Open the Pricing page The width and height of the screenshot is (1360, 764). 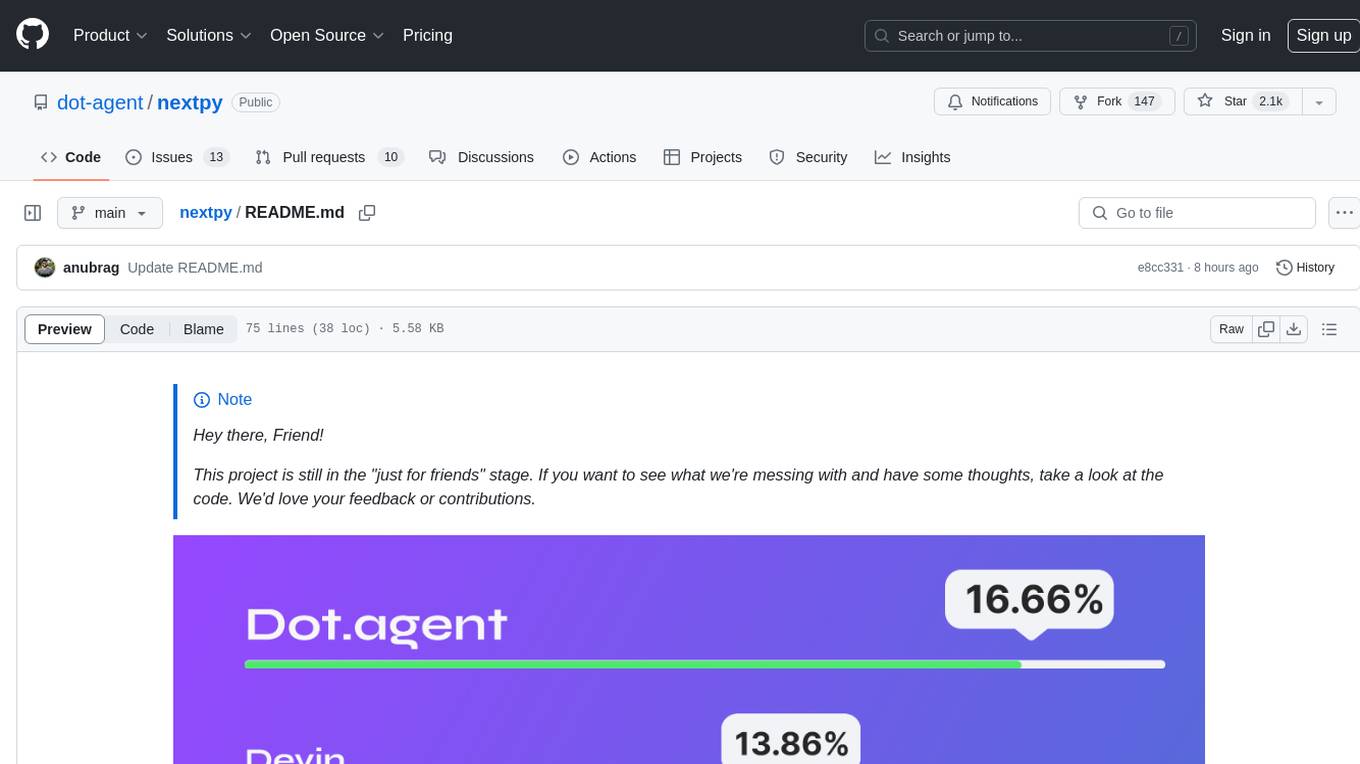[427, 35]
